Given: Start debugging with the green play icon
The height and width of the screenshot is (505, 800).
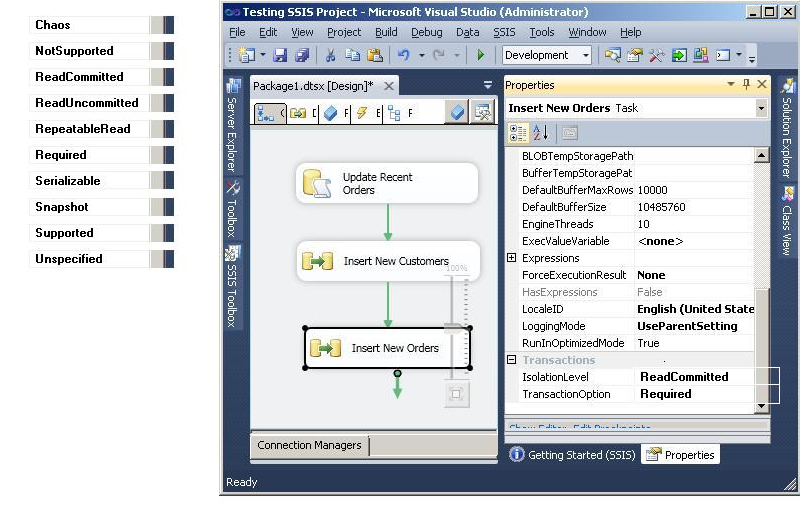Looking at the screenshot, I should 480,55.
